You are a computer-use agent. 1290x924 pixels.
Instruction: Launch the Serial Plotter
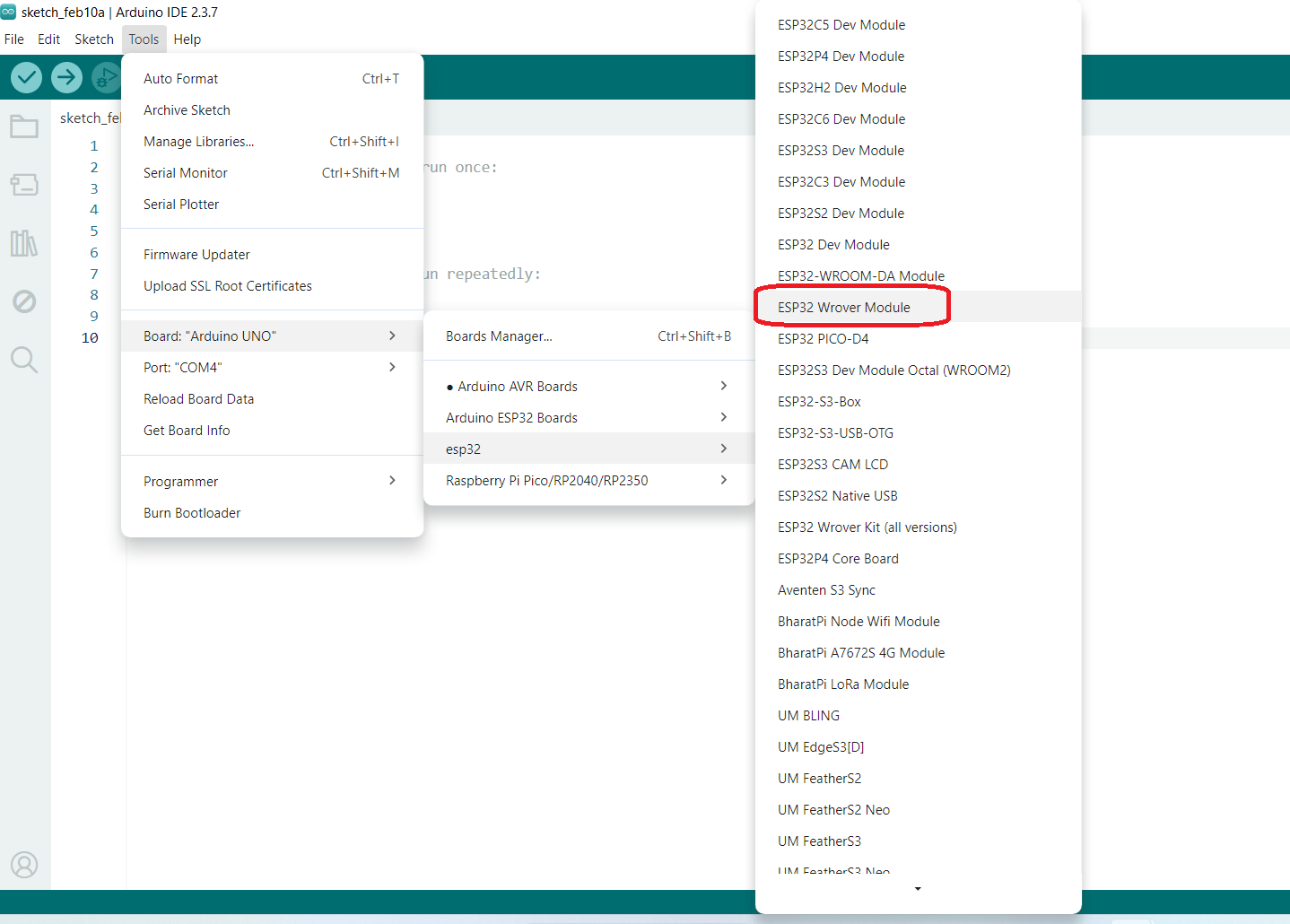pos(272,205)
